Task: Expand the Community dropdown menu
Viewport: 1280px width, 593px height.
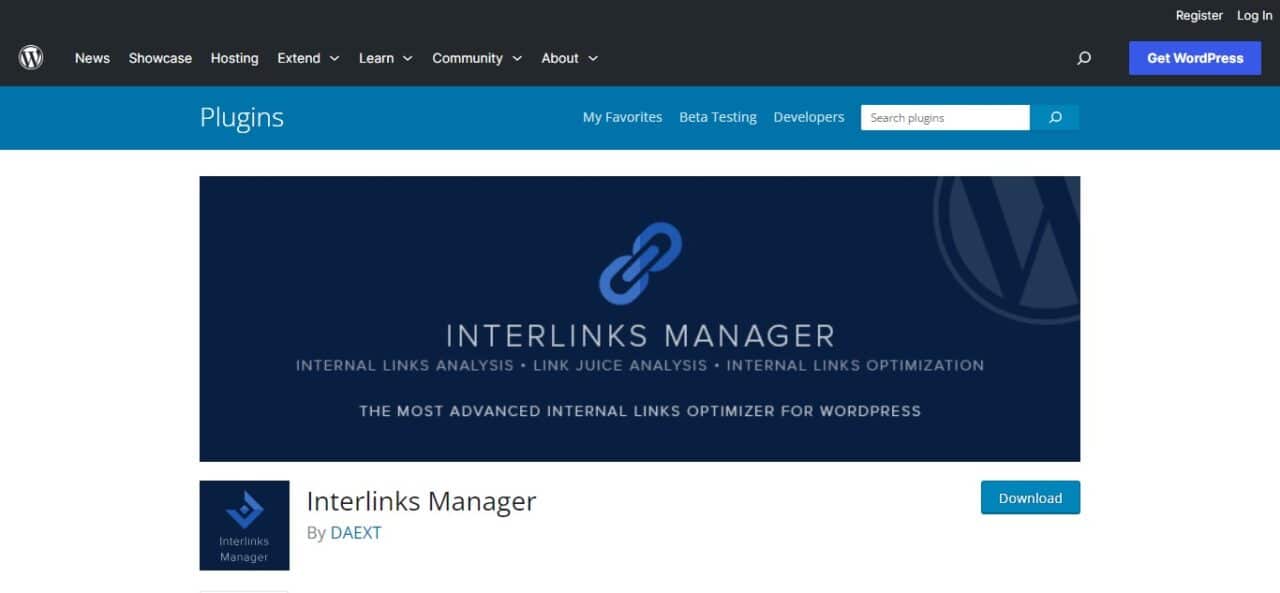Action: pos(477,58)
